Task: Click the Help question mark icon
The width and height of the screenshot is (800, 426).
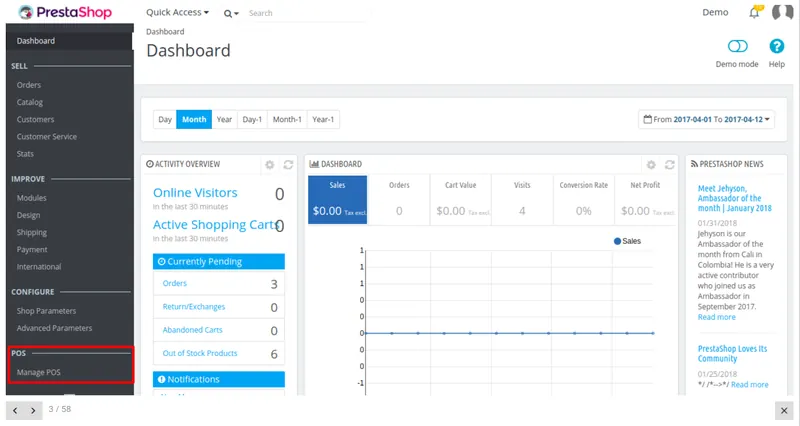Action: tap(777, 46)
